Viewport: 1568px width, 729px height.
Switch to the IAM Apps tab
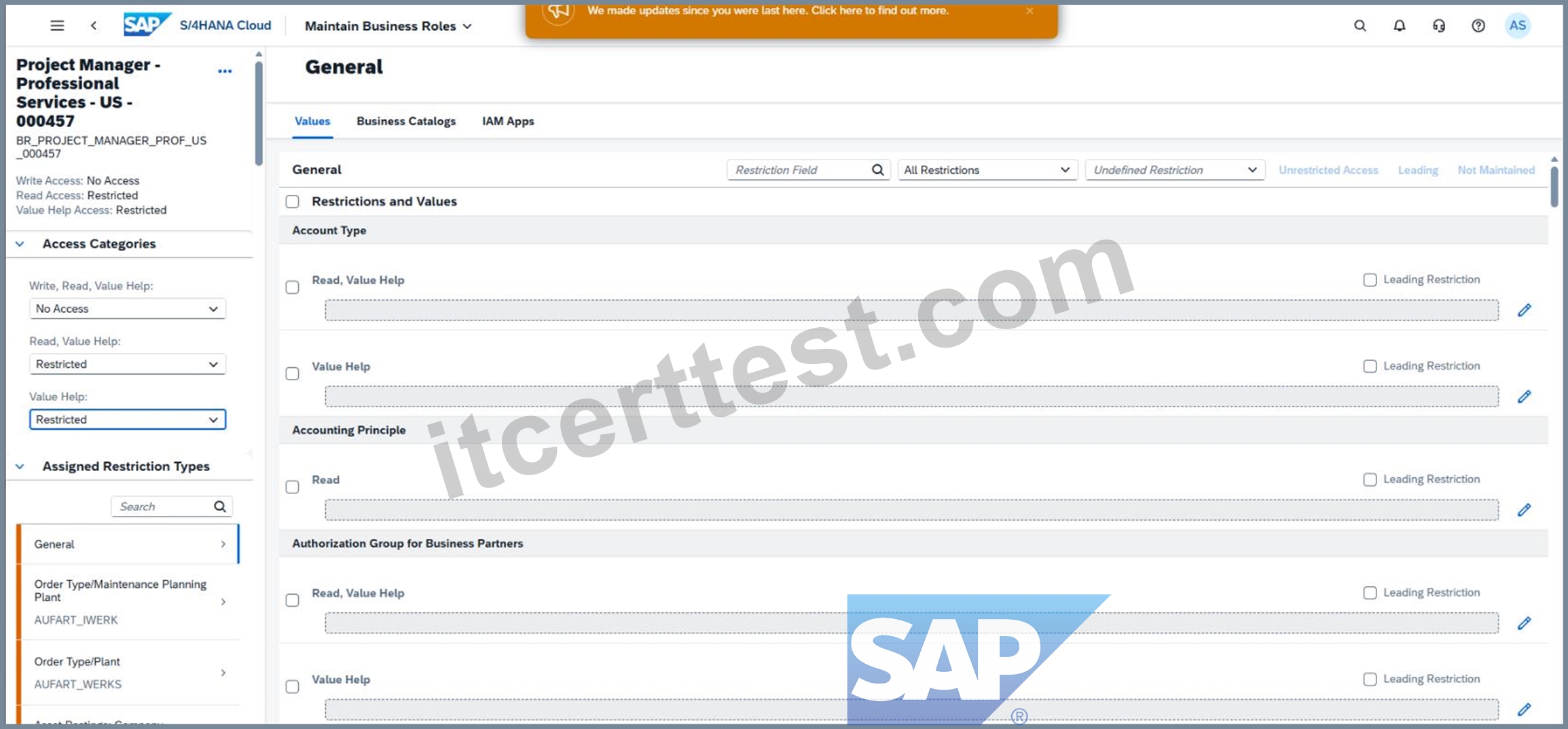pyautogui.click(x=508, y=121)
